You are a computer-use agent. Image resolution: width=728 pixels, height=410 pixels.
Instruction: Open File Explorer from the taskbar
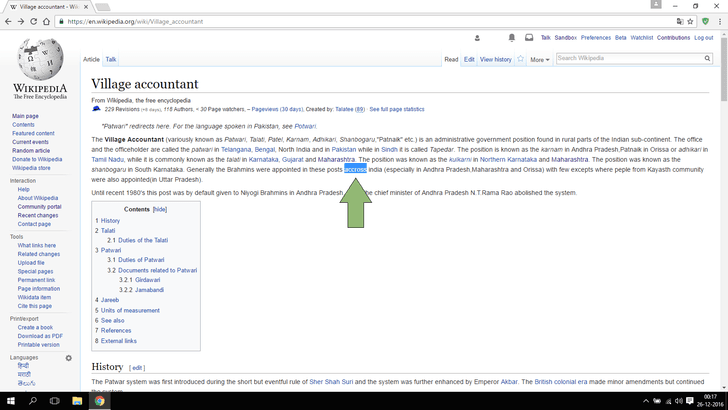tap(77, 401)
